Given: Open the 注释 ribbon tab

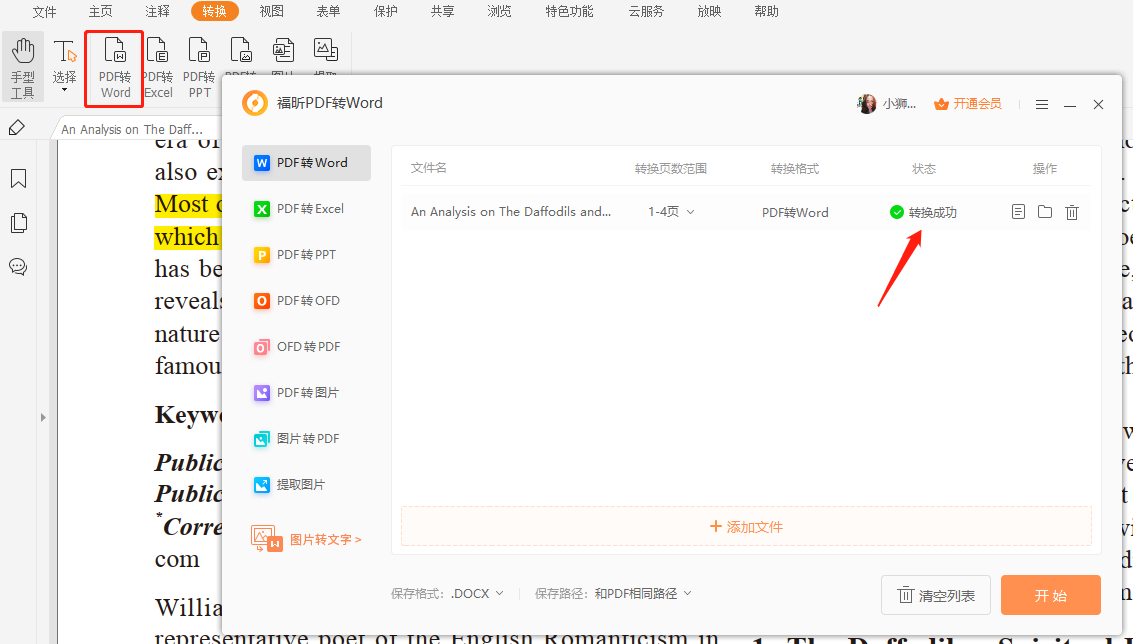Looking at the screenshot, I should 158,12.
